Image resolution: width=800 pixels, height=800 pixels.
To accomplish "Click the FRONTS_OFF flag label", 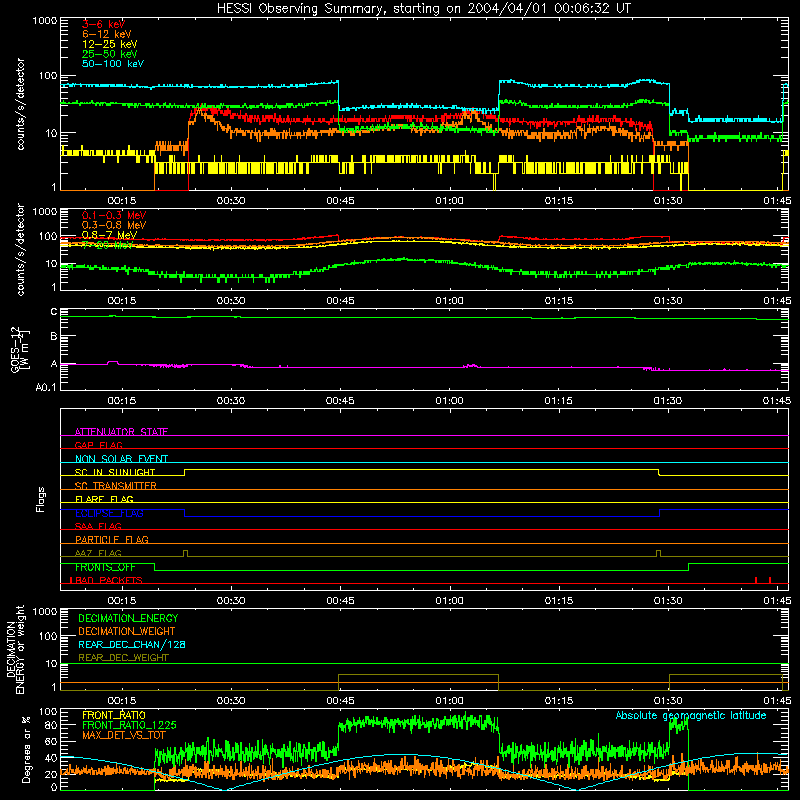I will click(x=105, y=567).
